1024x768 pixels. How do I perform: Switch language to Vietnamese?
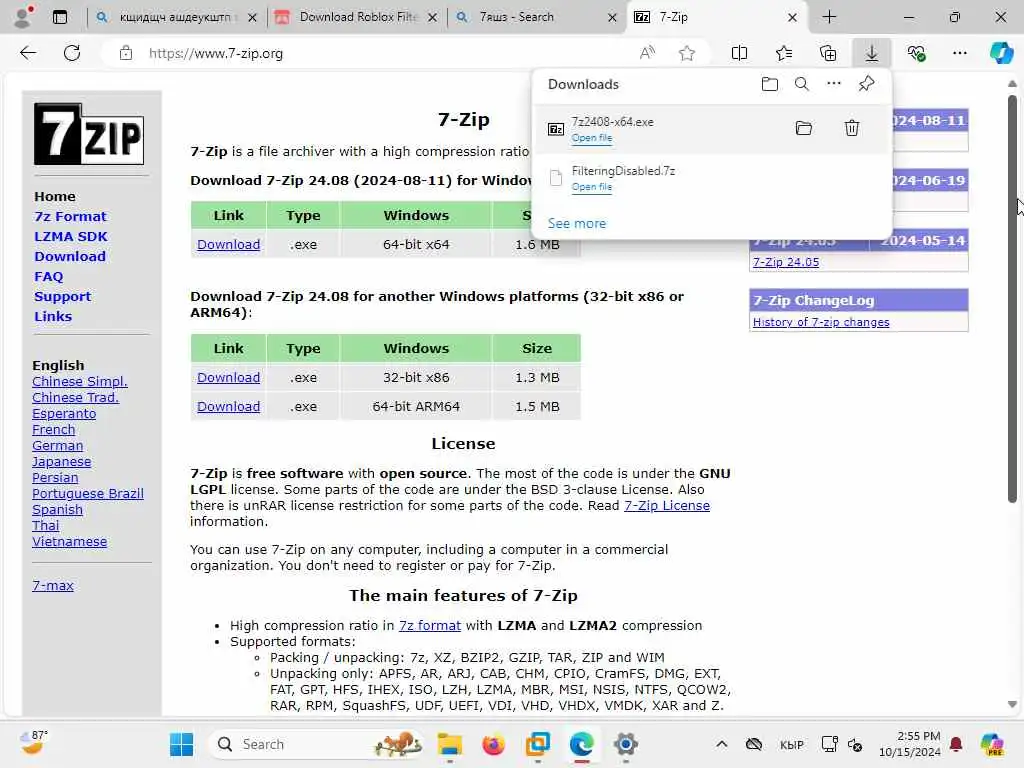69,541
